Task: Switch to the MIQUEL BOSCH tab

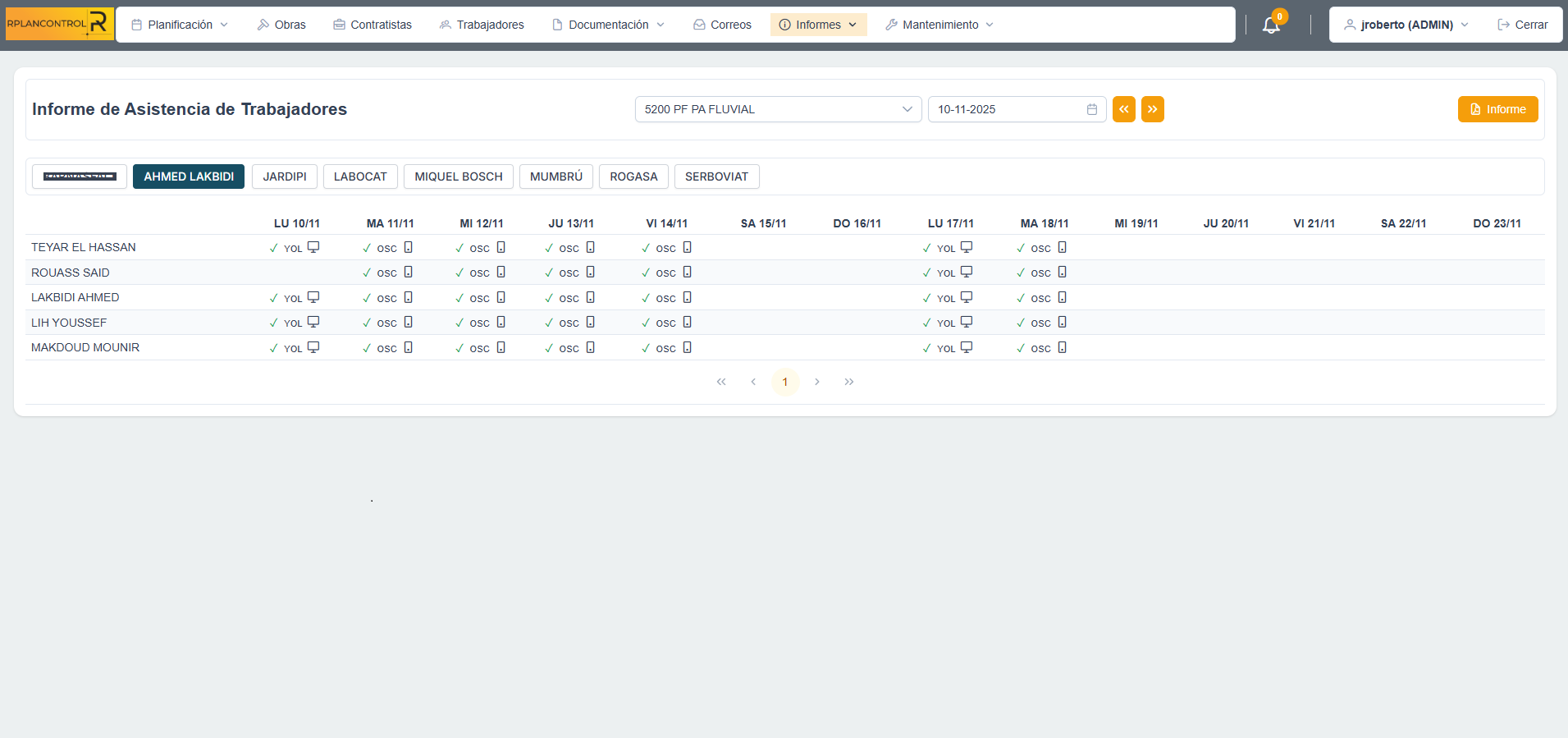Action: 458,176
